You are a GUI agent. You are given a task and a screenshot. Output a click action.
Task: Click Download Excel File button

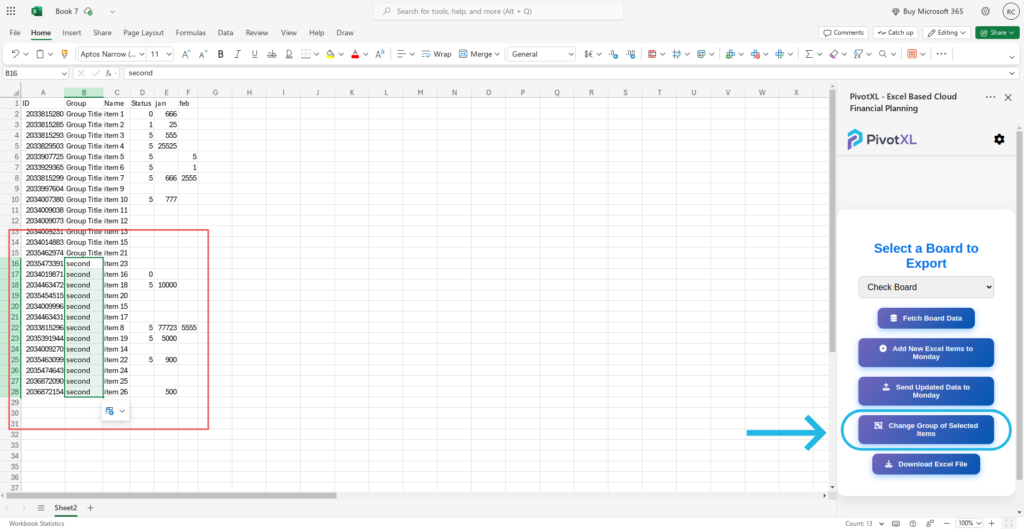pyautogui.click(x=925, y=464)
